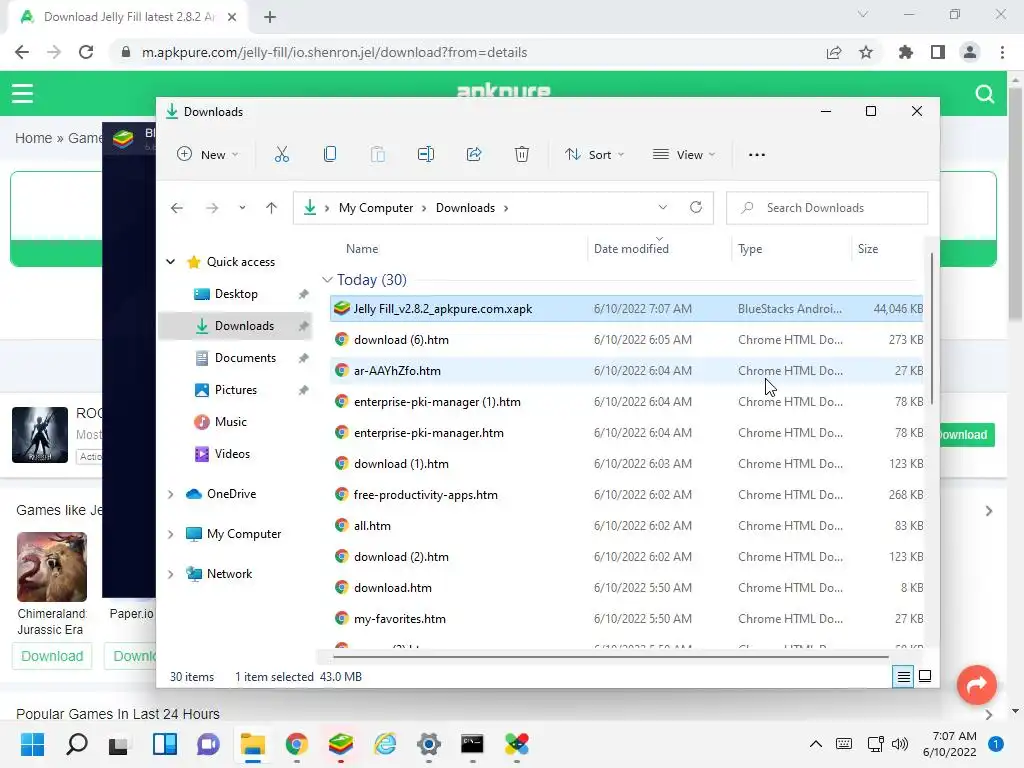This screenshot has height=768, width=1024.
Task: Click the Share icon in Explorer toolbar
Action: pos(474,155)
